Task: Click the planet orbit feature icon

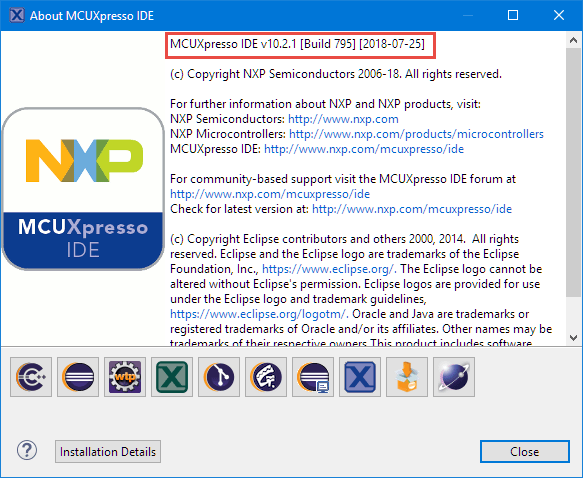Action: [x=454, y=377]
